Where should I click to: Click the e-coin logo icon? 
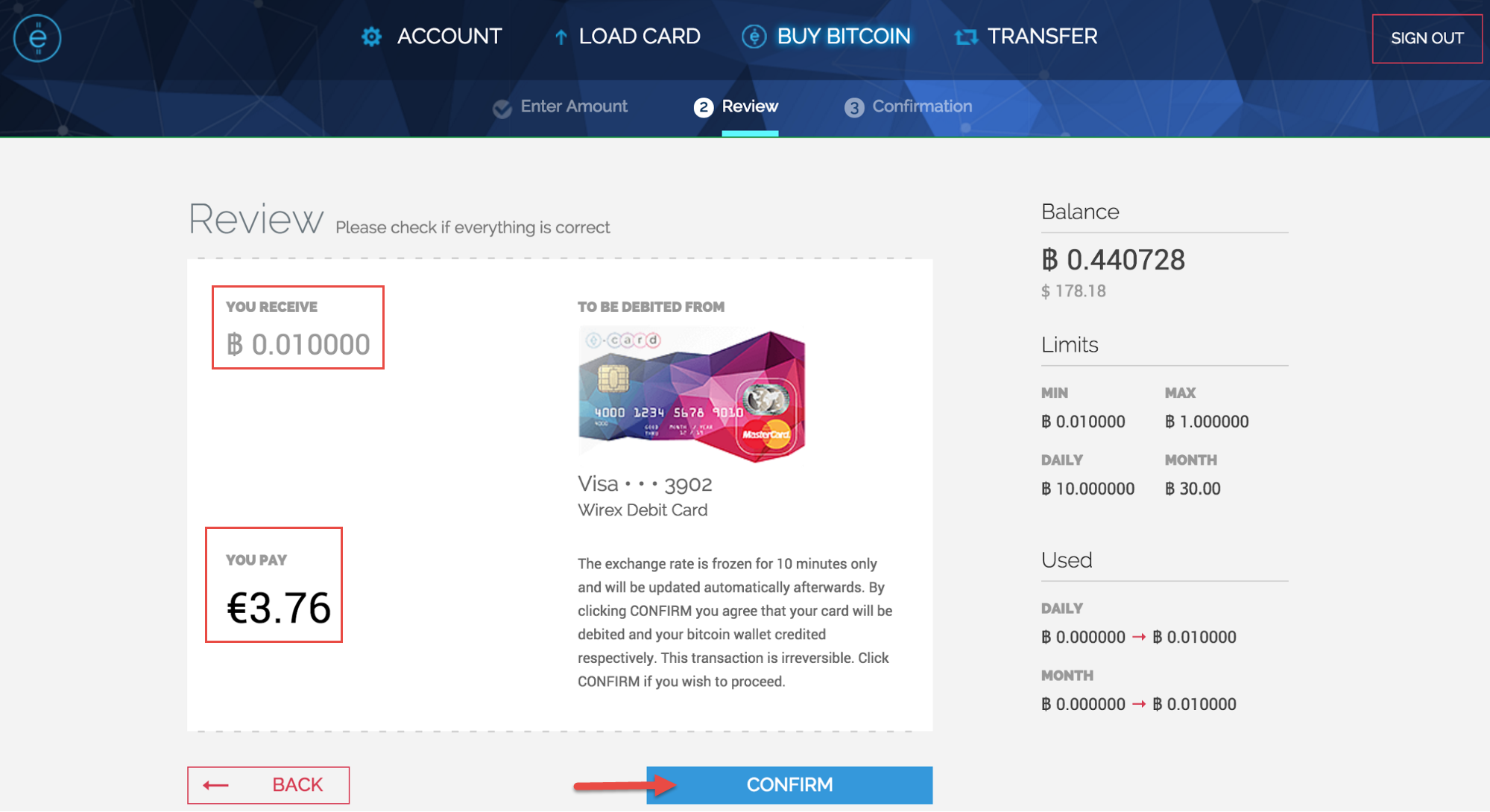click(x=37, y=38)
